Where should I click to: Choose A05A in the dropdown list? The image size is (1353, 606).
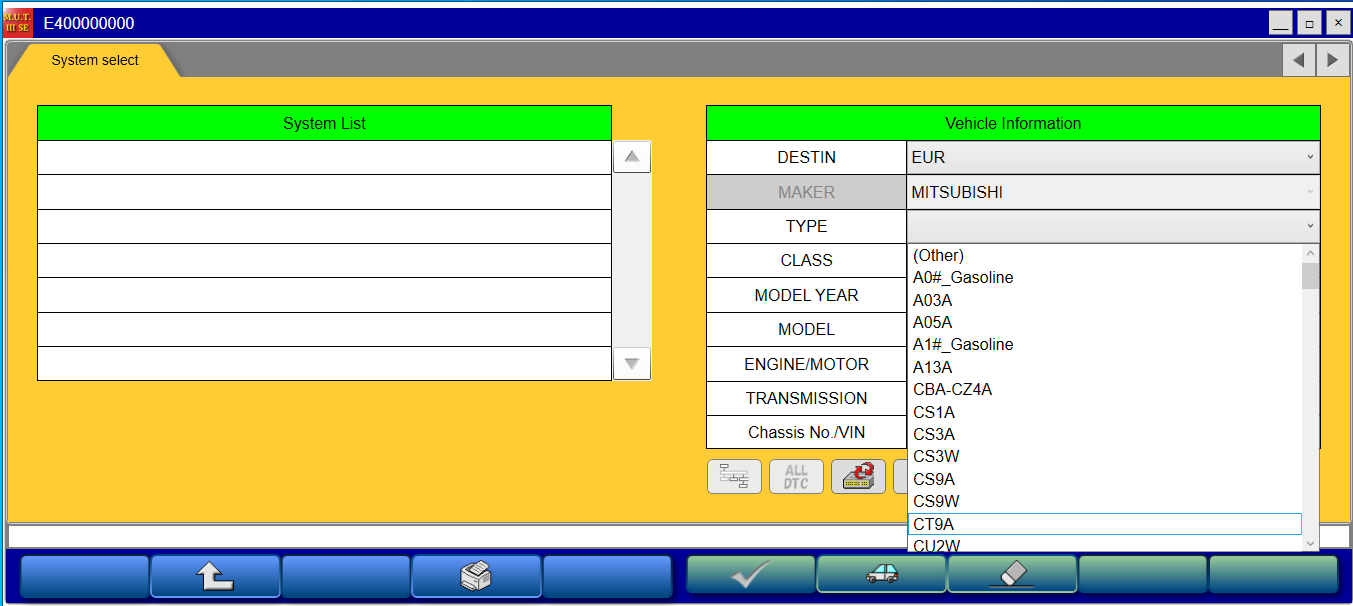pyautogui.click(x=1105, y=322)
